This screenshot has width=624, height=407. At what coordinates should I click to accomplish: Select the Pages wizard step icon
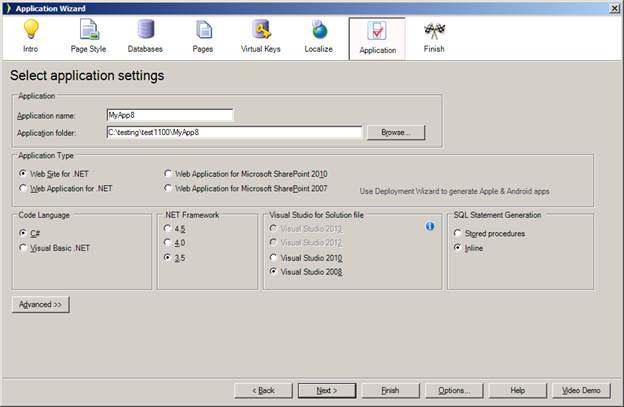coord(203,30)
